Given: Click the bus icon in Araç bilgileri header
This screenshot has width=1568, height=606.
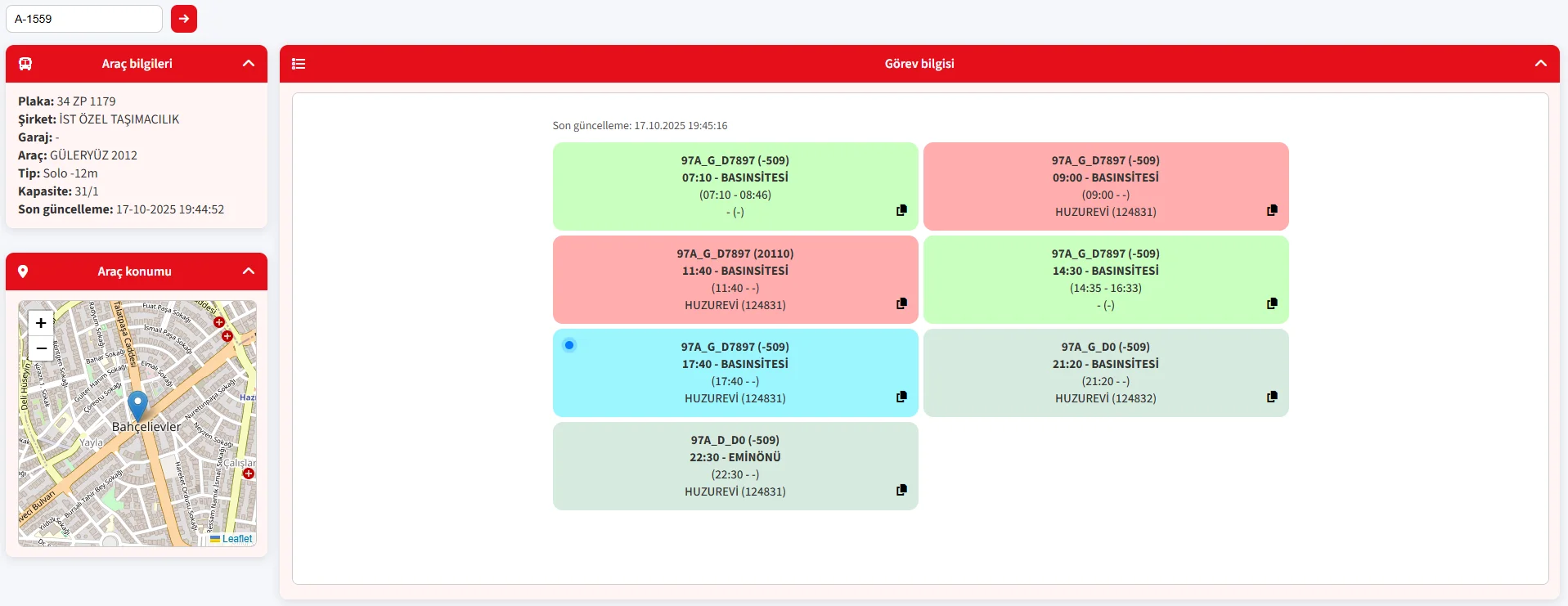Looking at the screenshot, I should click(25, 64).
